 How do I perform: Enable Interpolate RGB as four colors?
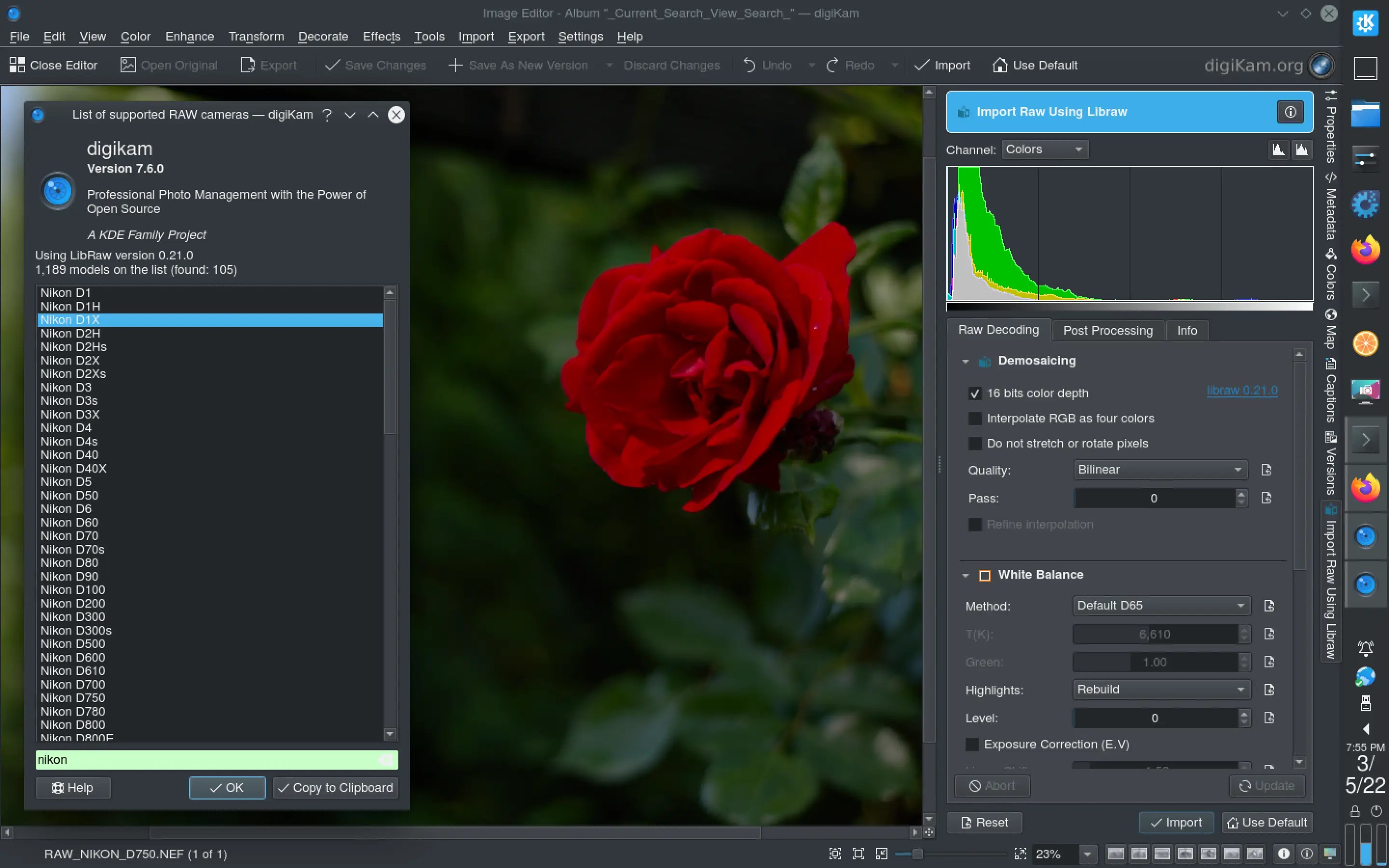[975, 418]
